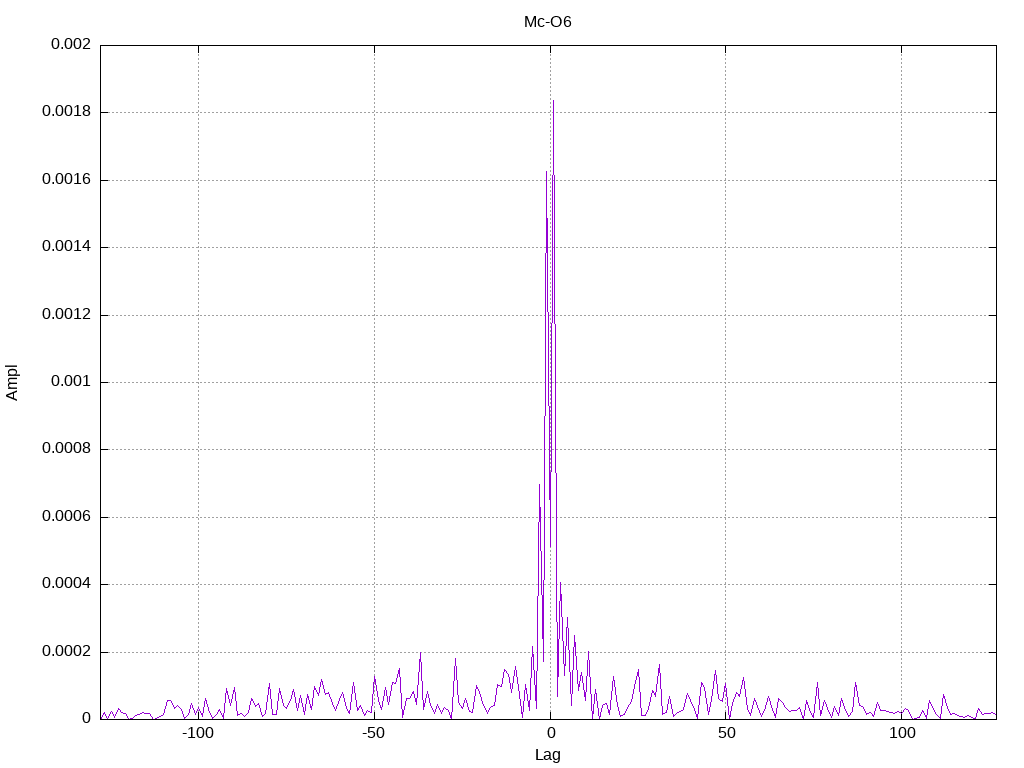1024x768 pixels.
Task: Click y-axis tick value 0.0006
Action: 66,517
